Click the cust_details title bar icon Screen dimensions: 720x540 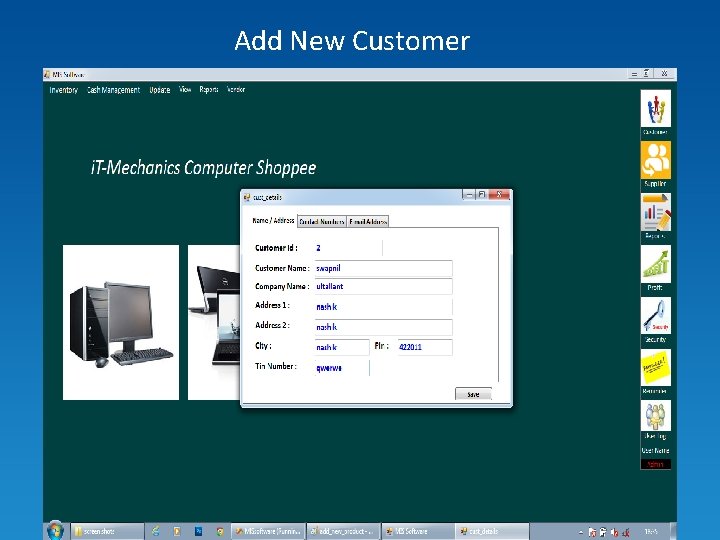click(247, 197)
